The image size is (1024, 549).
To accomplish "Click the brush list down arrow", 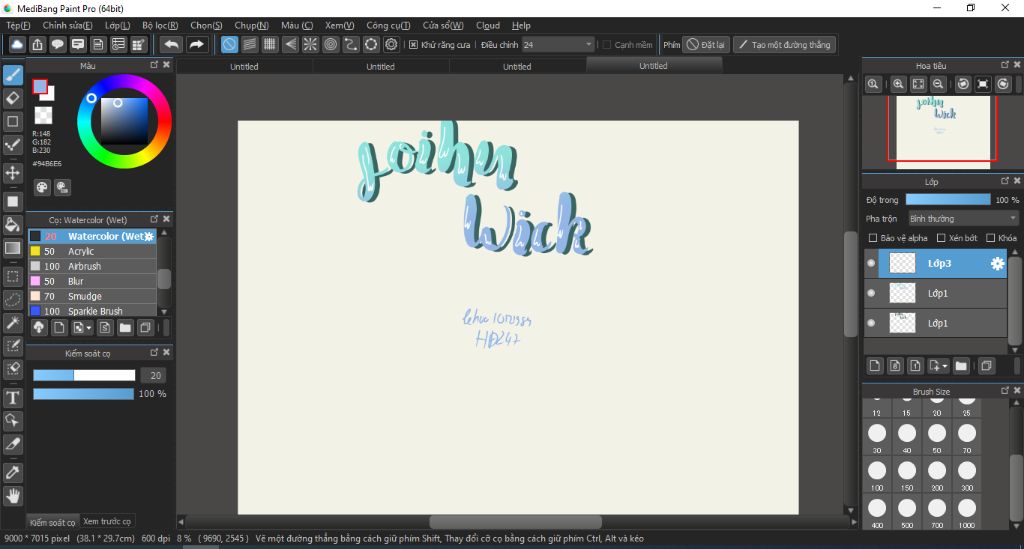I will click(164, 312).
